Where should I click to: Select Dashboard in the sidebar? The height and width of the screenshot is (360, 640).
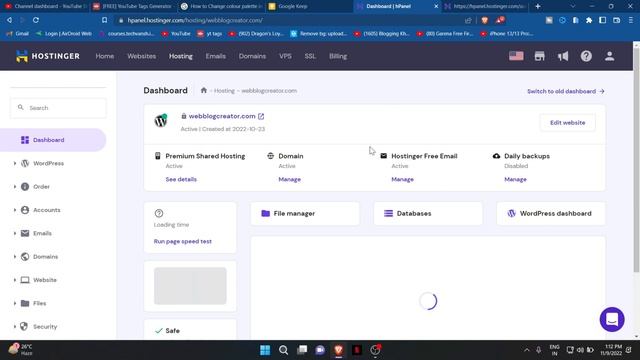pyautogui.click(x=53, y=140)
